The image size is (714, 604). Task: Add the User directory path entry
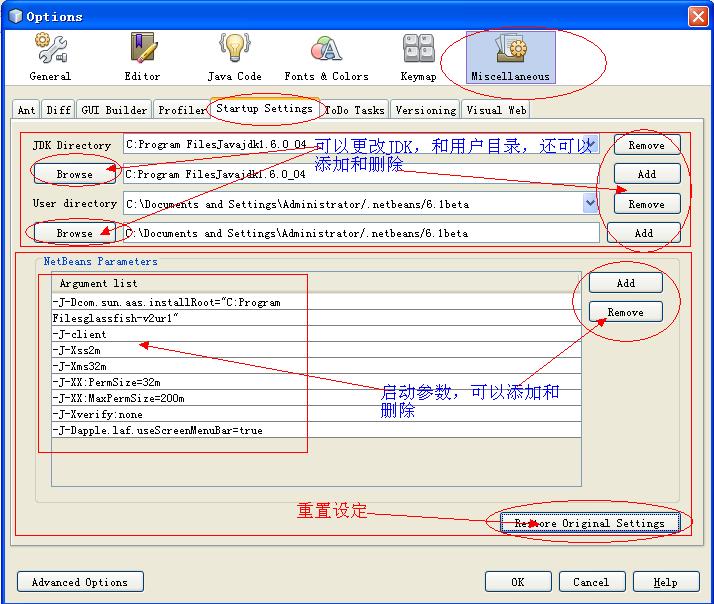pos(644,233)
